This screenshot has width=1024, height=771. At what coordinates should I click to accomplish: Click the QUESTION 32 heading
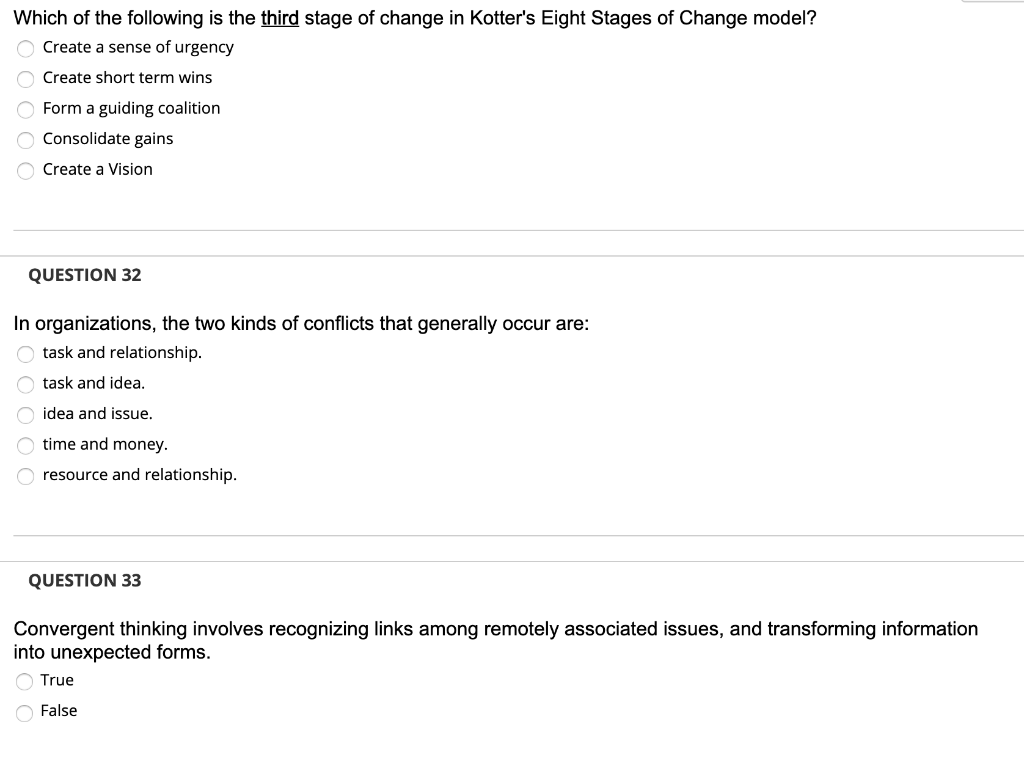(x=84, y=275)
